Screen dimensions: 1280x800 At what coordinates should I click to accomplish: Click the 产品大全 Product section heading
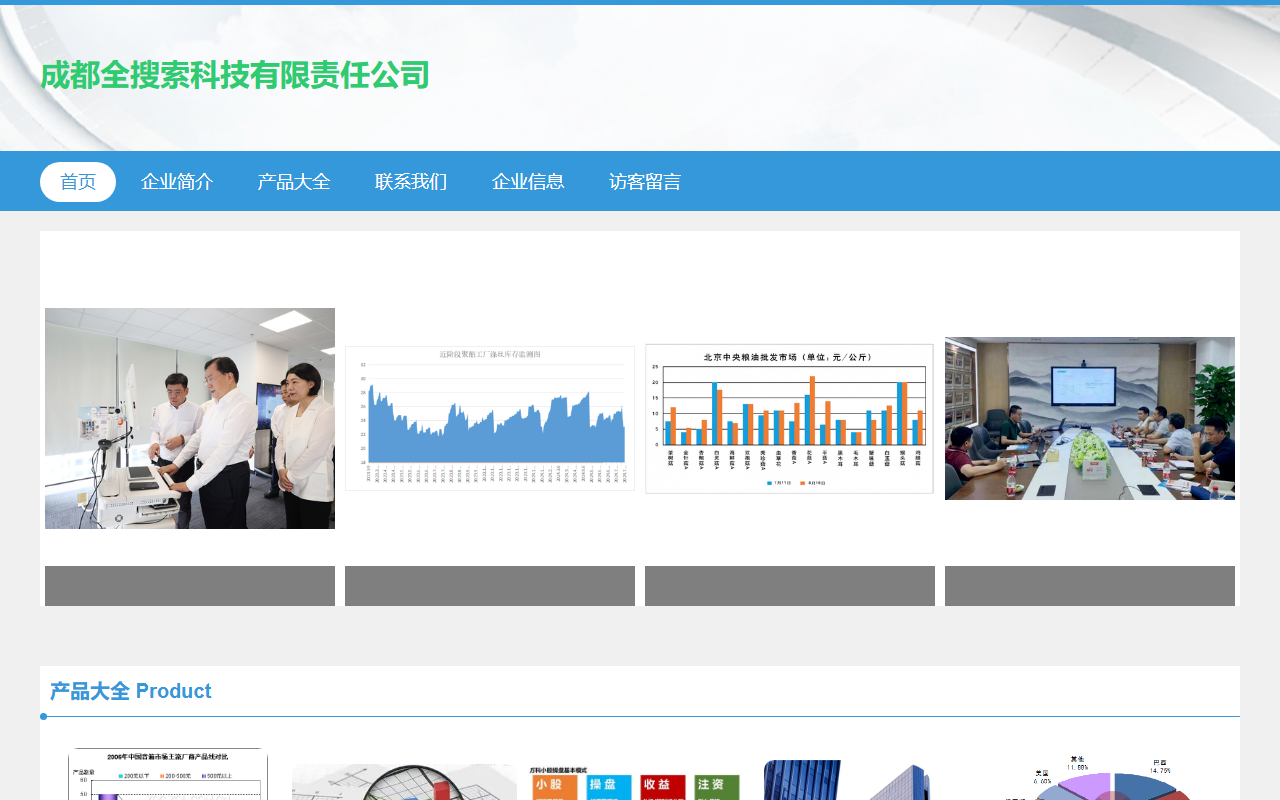tap(131, 691)
